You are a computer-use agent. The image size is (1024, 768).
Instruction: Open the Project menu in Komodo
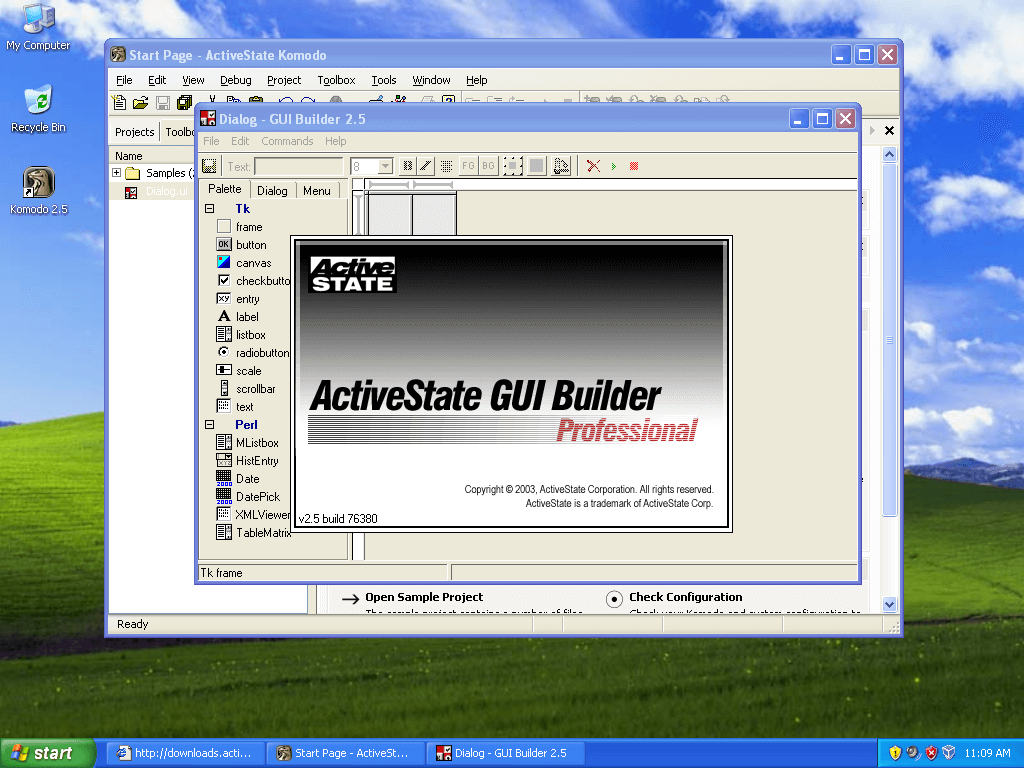[284, 80]
